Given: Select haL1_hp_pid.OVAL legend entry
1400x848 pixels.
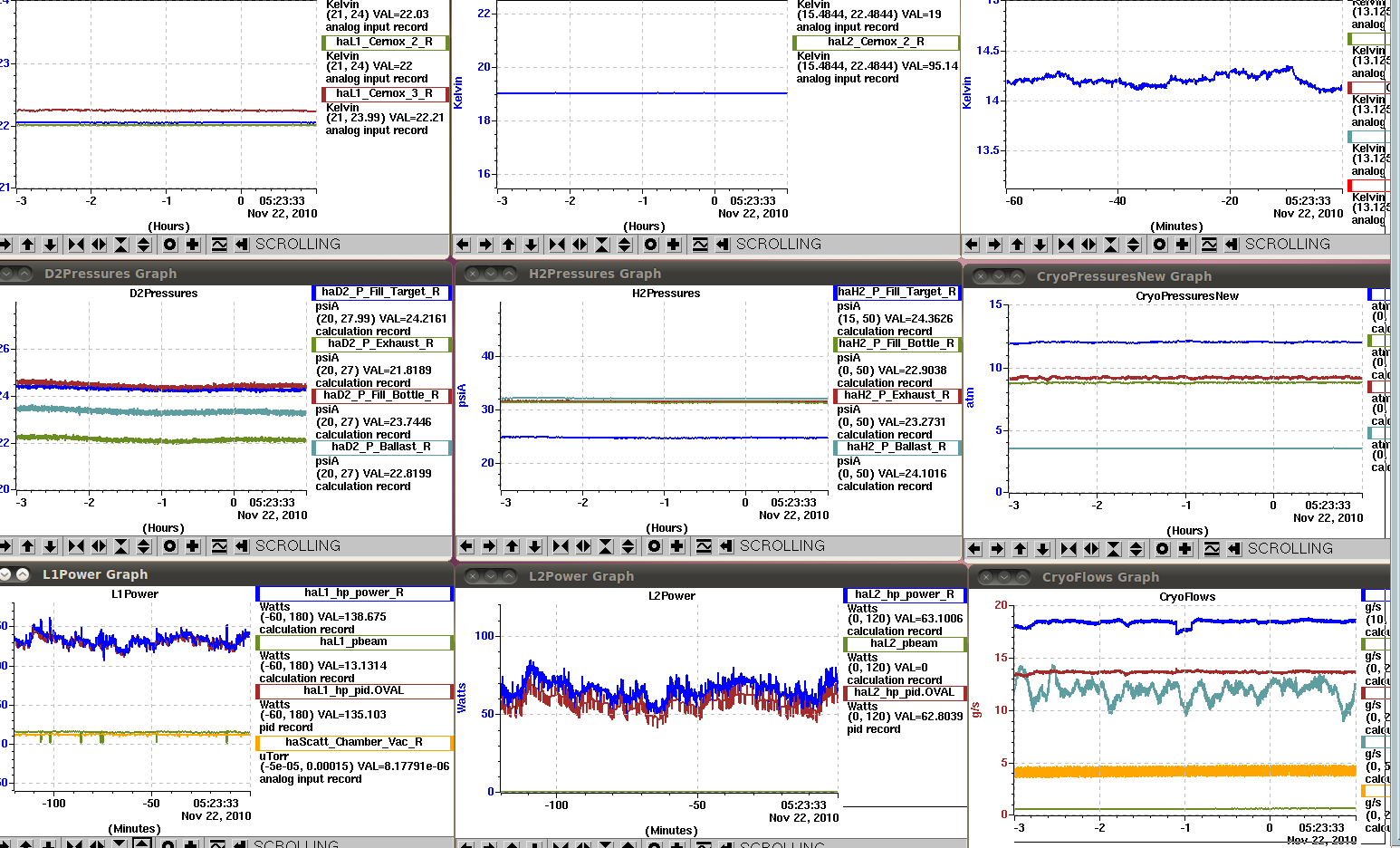Looking at the screenshot, I should tap(354, 690).
